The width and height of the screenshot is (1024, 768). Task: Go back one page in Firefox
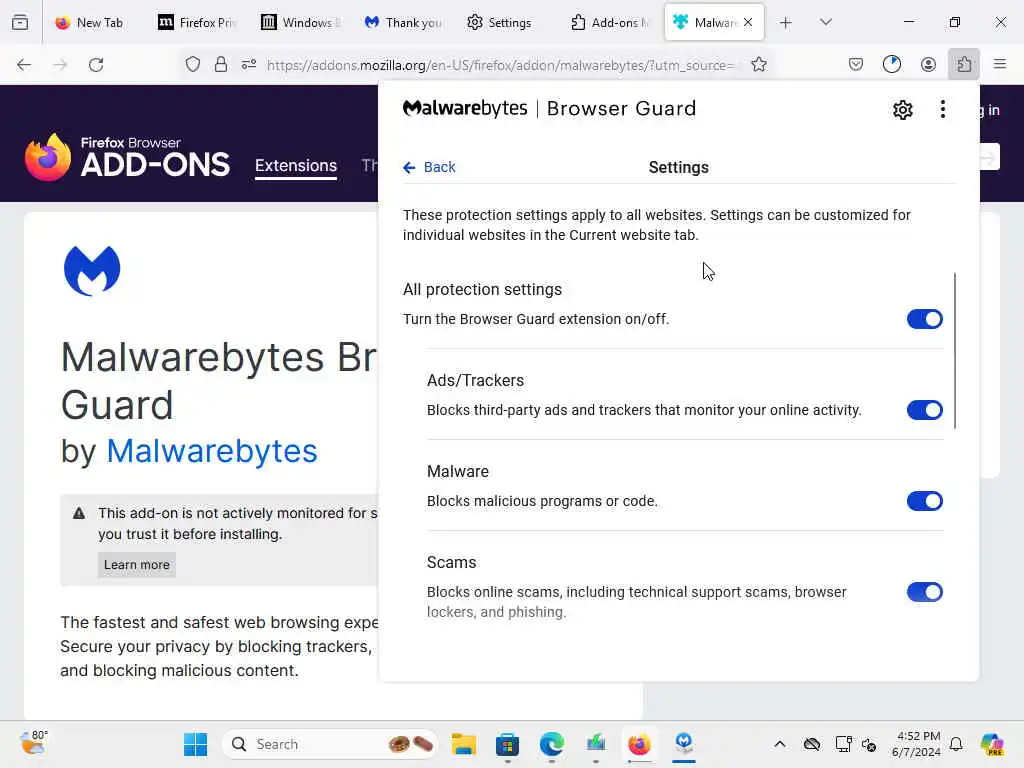pyautogui.click(x=24, y=65)
